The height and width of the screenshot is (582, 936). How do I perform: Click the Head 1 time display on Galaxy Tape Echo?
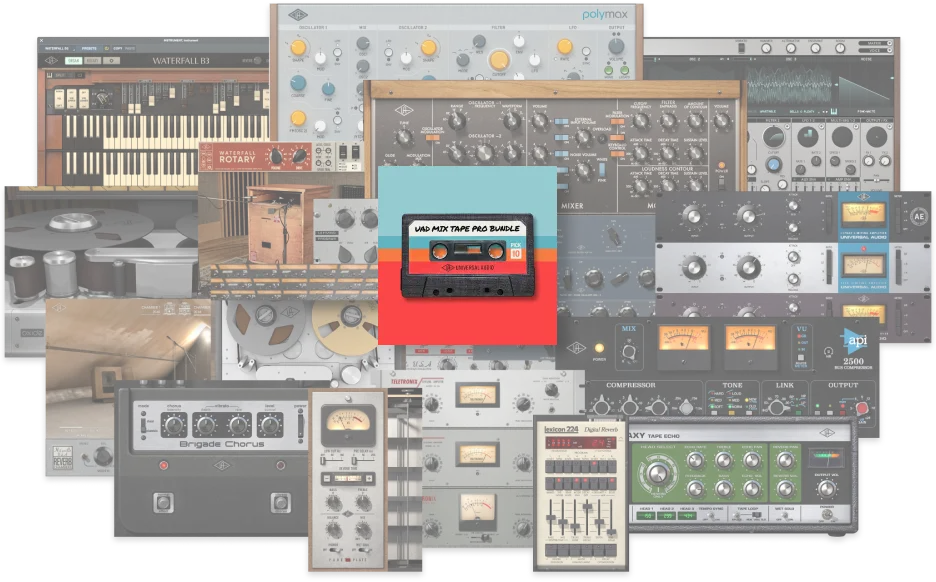pyautogui.click(x=646, y=516)
